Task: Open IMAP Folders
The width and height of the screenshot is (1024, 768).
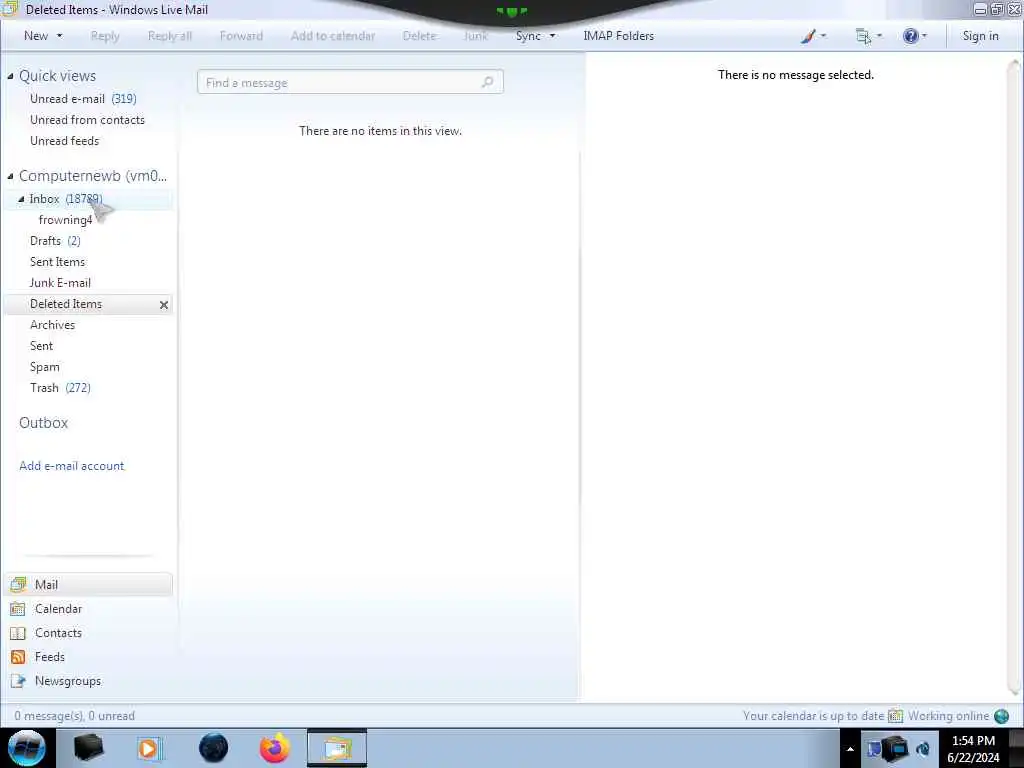Action: pyautogui.click(x=618, y=36)
